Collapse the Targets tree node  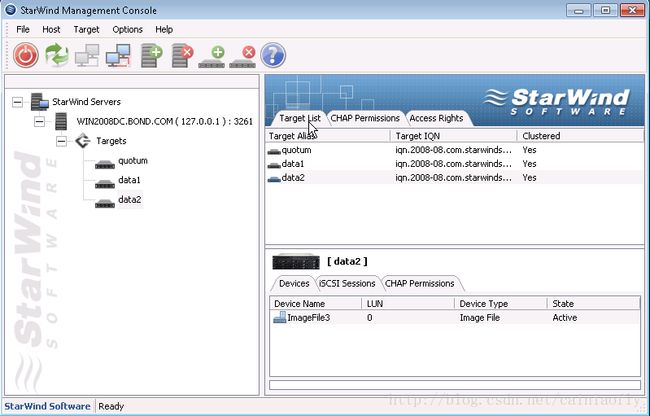click(x=61, y=141)
